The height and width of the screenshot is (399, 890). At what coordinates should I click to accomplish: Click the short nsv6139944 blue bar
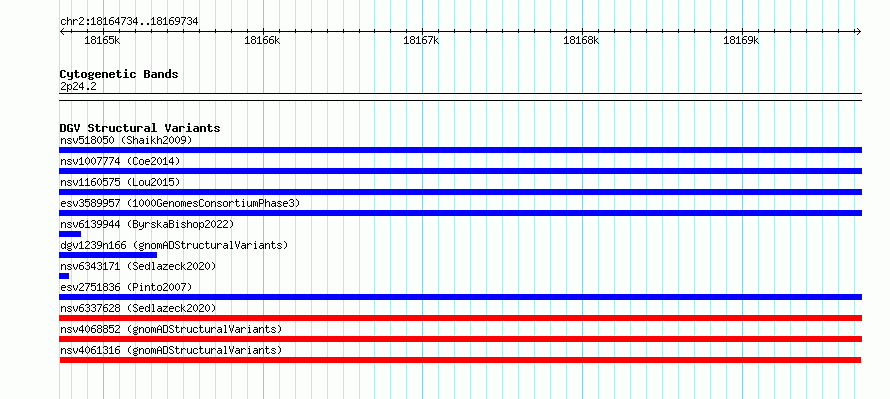coord(70,234)
